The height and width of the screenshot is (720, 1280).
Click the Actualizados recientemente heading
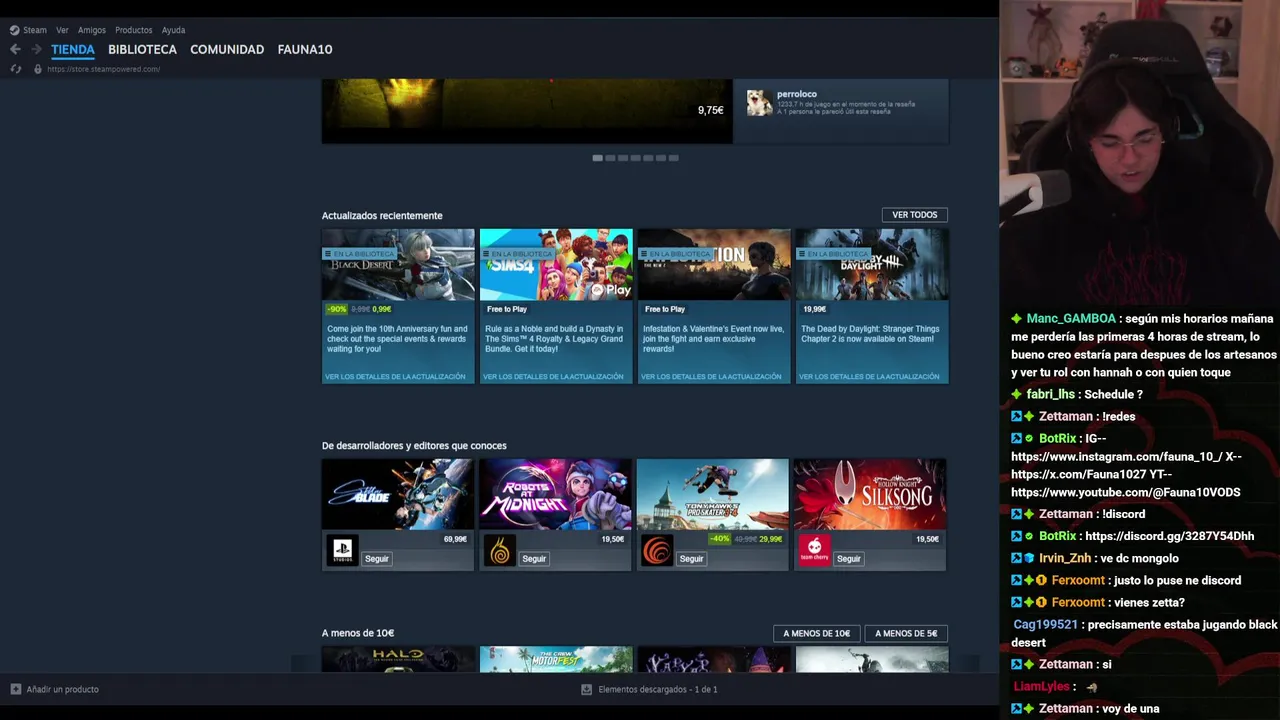pos(382,215)
